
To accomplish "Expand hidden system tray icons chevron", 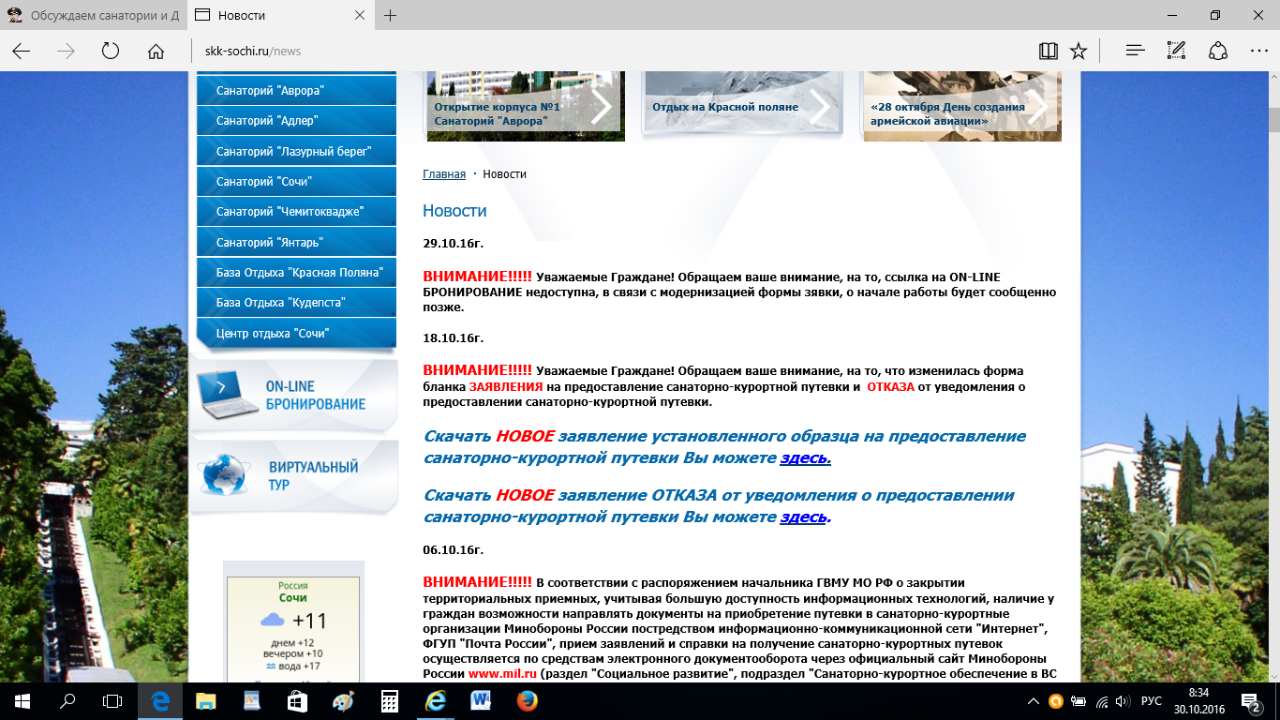I will tap(1032, 701).
